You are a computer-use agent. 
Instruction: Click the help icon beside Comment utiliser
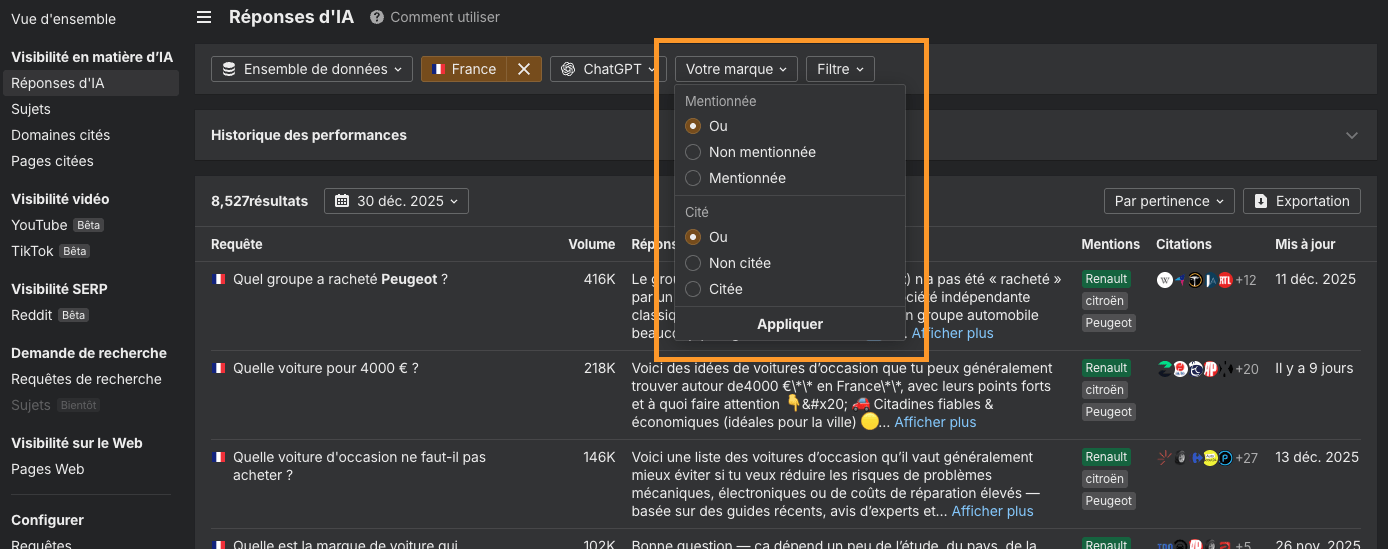point(376,17)
